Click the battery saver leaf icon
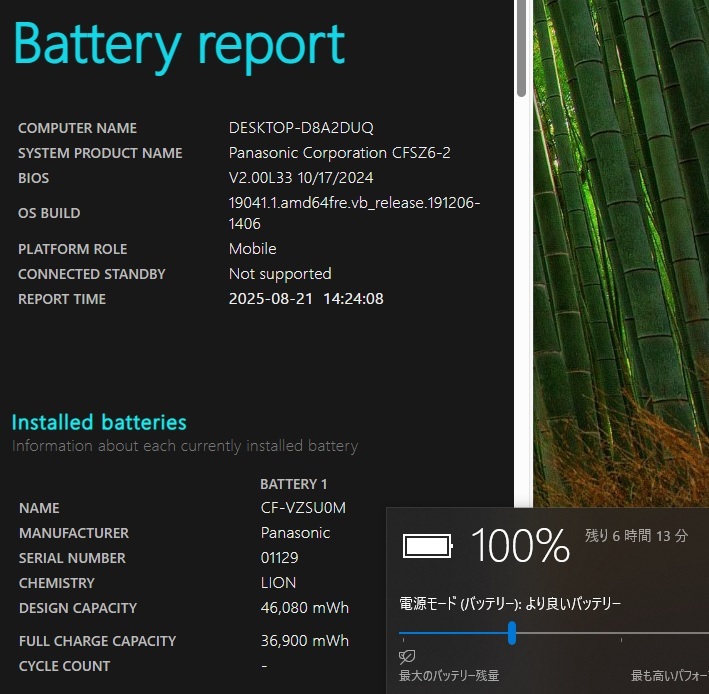 407,656
